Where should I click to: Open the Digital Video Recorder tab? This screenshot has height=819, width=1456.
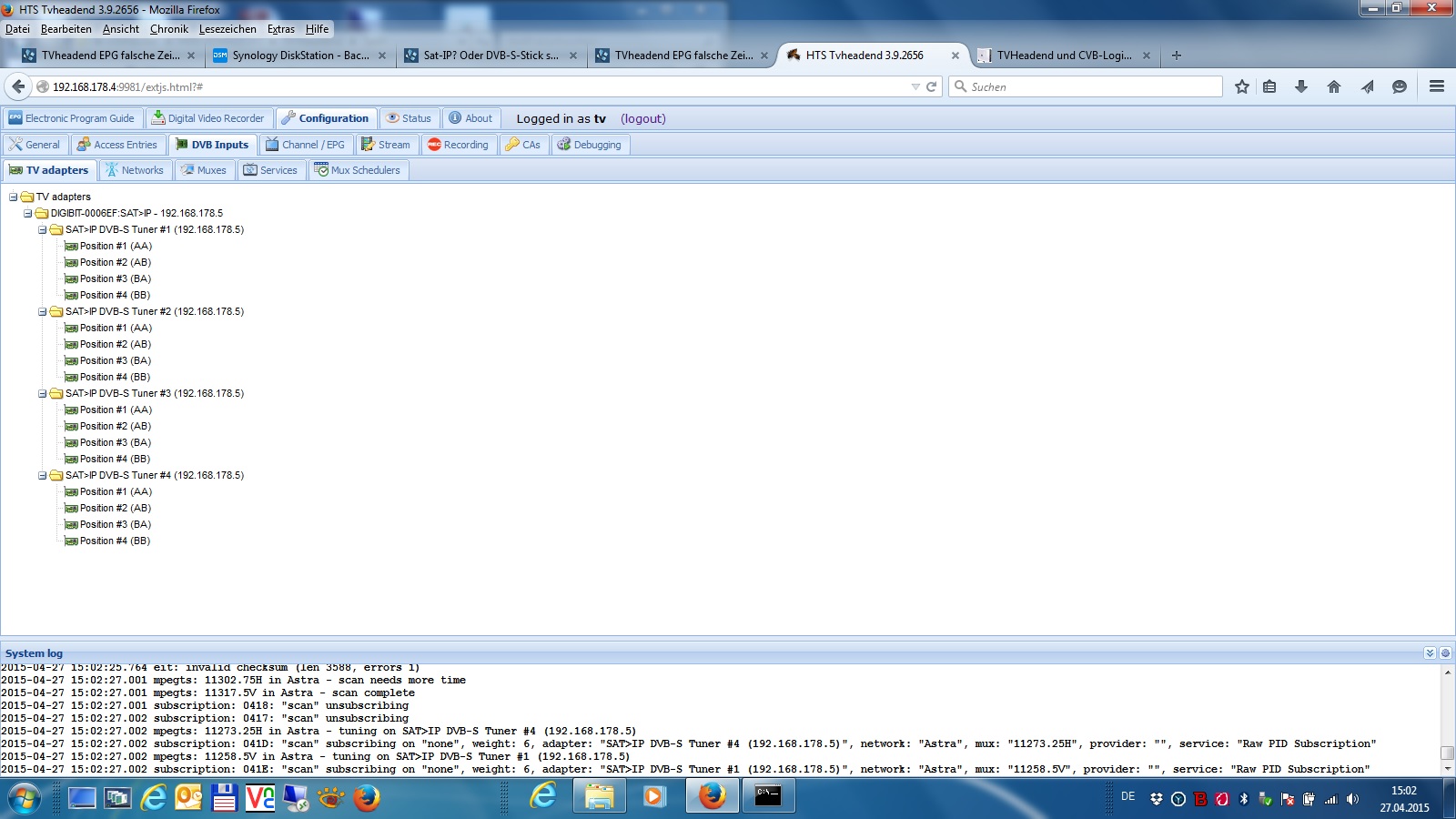pos(208,118)
